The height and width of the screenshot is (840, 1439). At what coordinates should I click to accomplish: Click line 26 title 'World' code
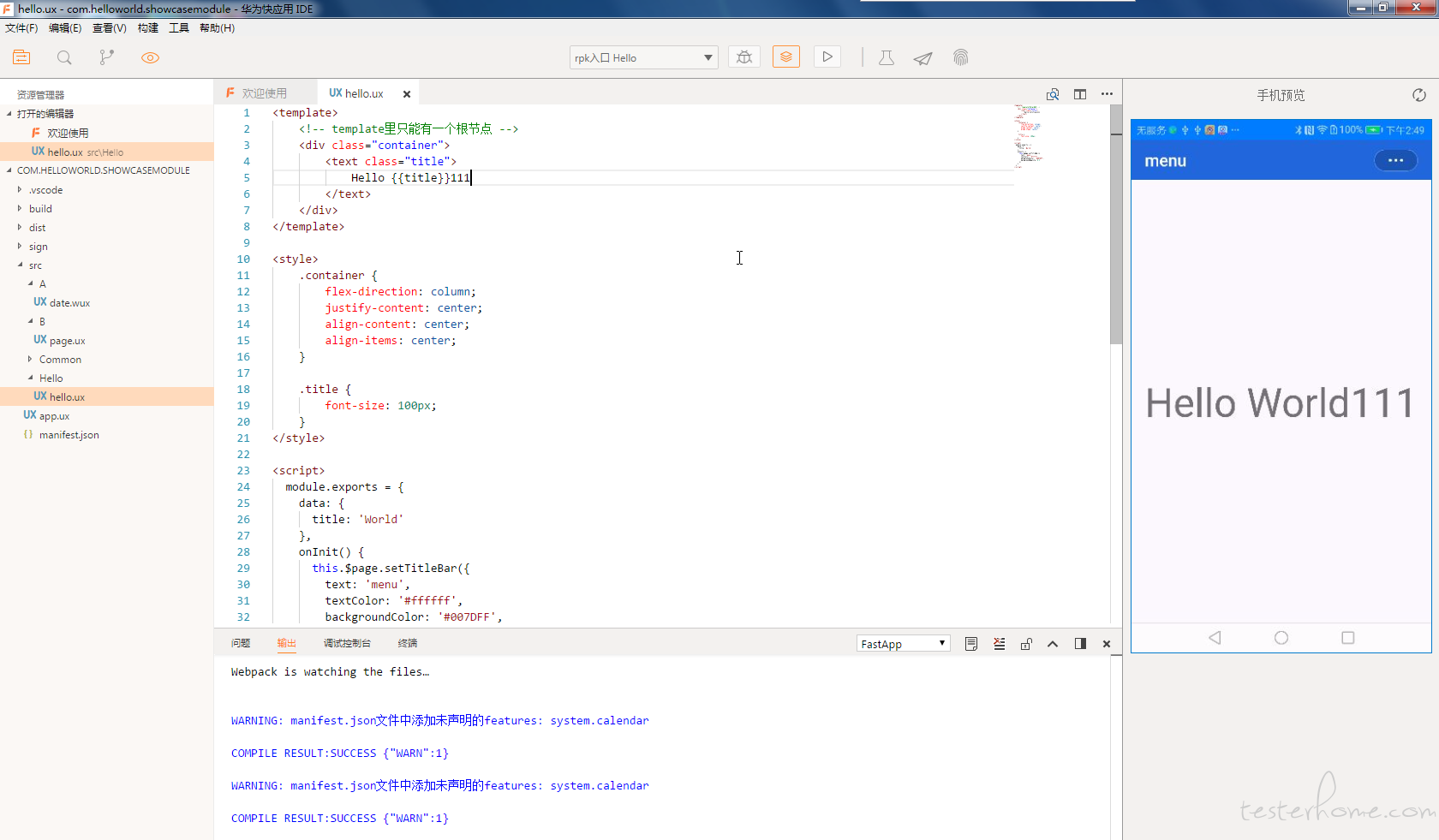coord(357,520)
